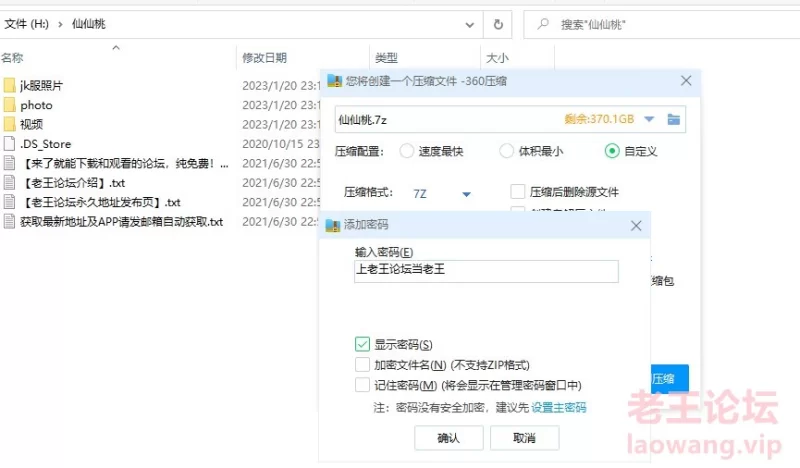Select 获取最新地址及APP请发邮箱自动获取.txt file name
The image size is (800, 468).
click(x=121, y=221)
